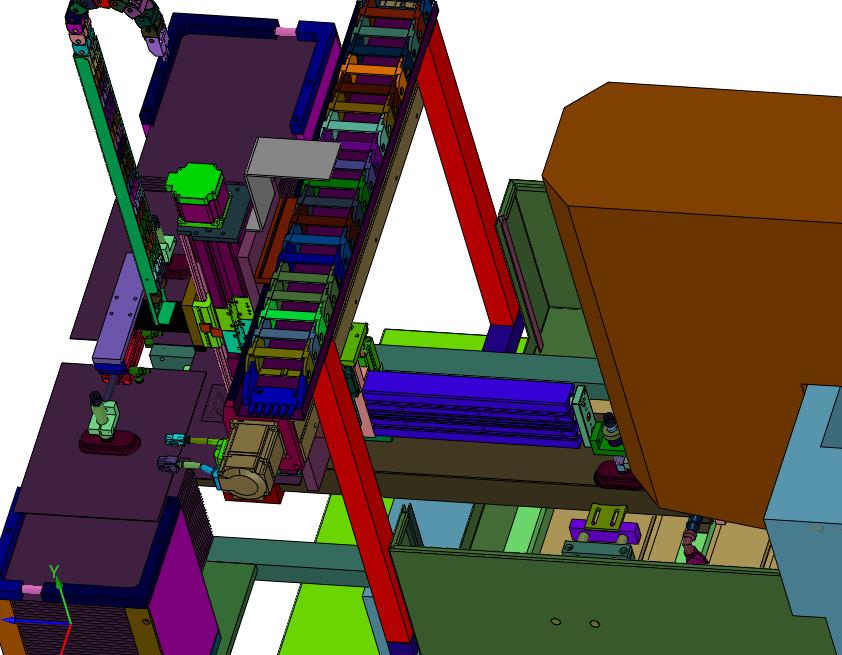Select the tan servo motor body
The width and height of the screenshot is (842, 655).
click(x=250, y=459)
